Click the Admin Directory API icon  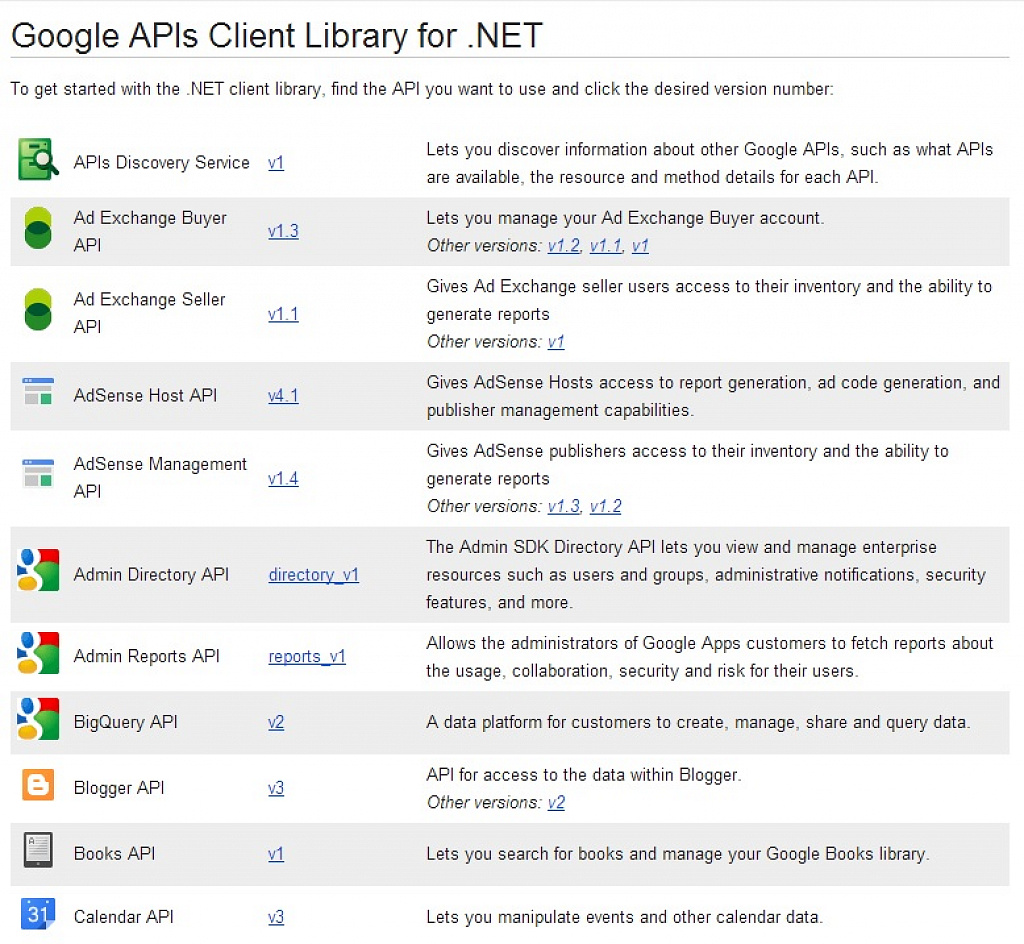pyautogui.click(x=38, y=570)
